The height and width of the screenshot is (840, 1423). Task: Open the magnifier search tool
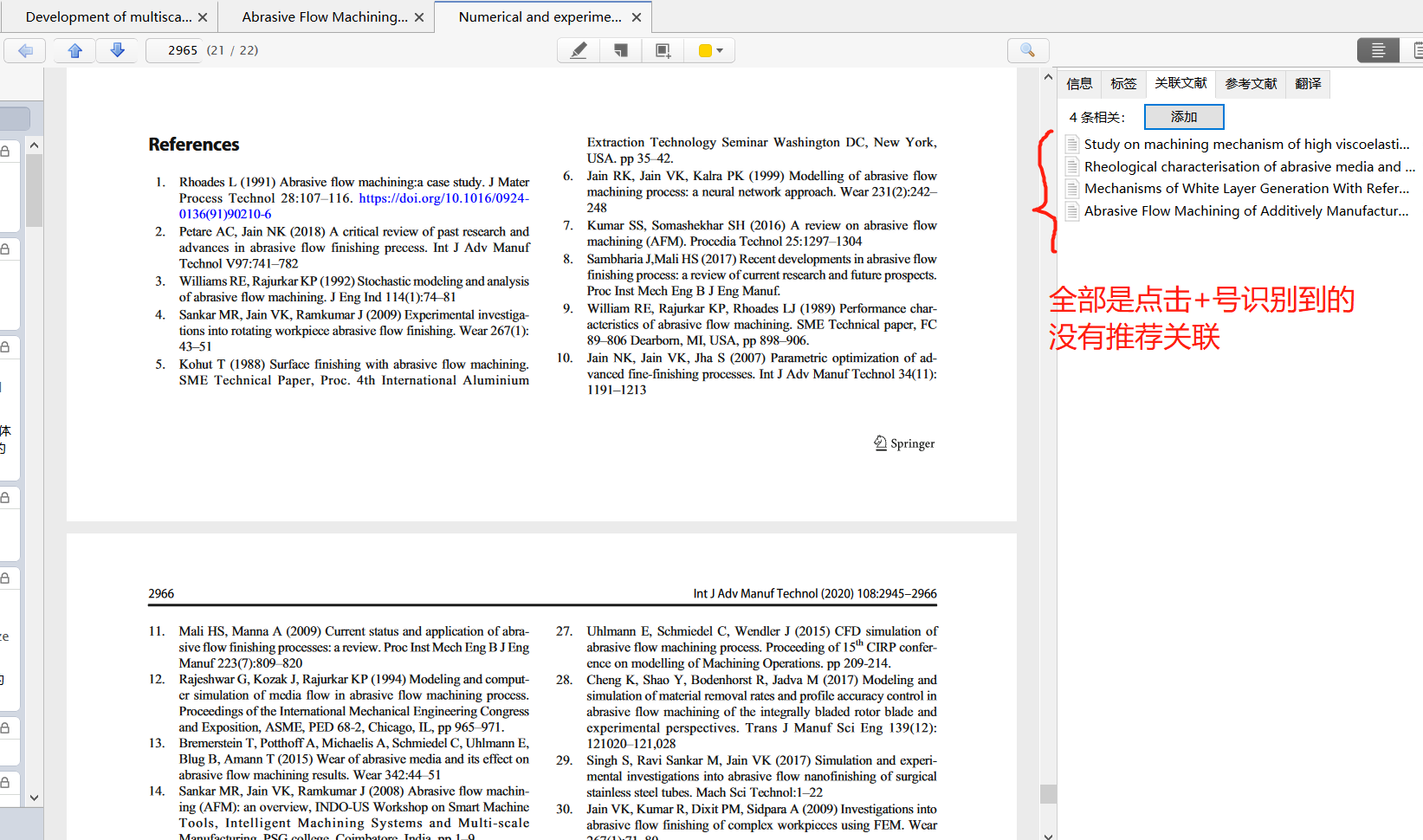point(1028,50)
